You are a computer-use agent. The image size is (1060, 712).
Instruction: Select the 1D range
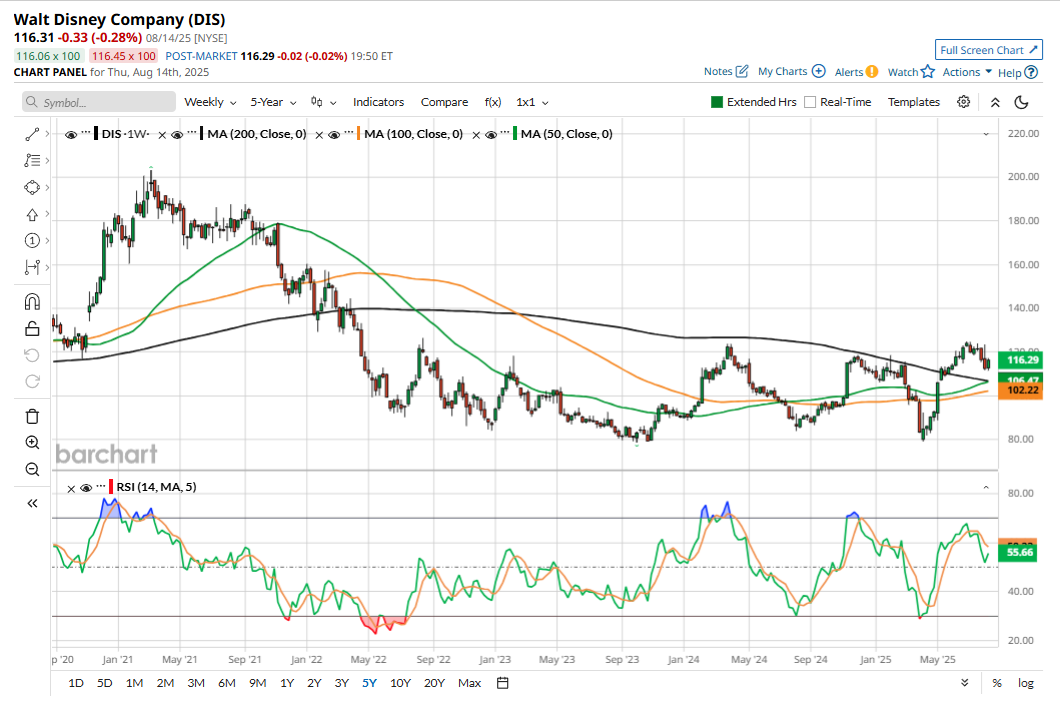76,683
